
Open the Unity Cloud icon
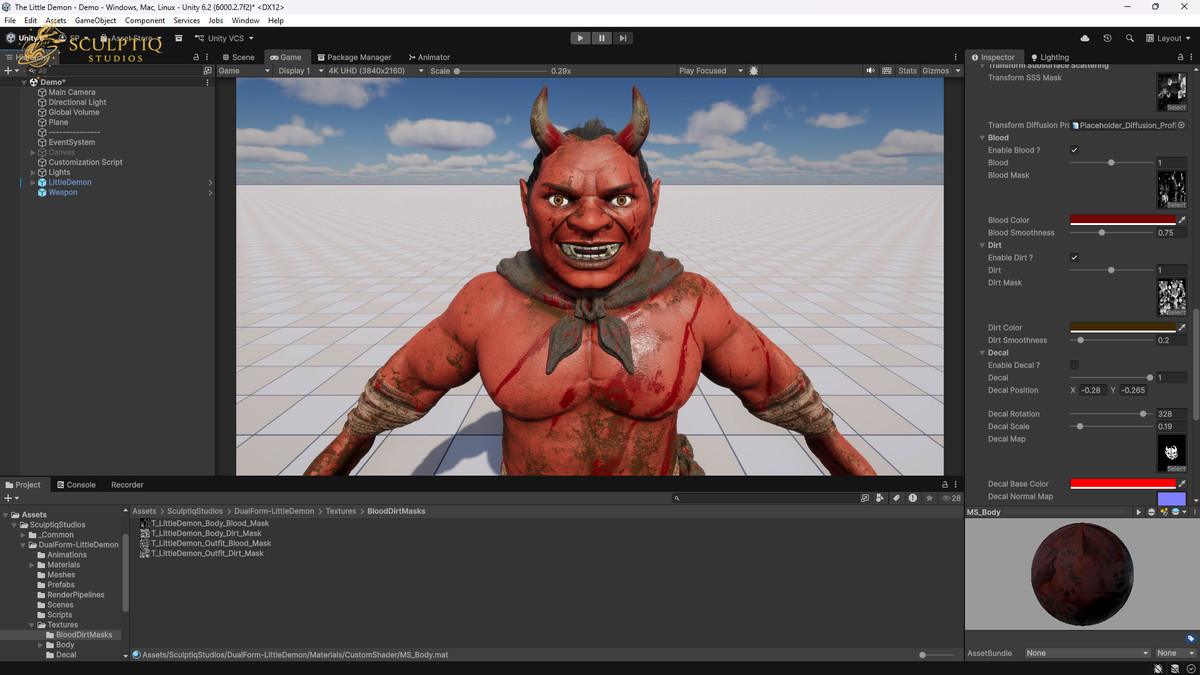click(x=1085, y=38)
